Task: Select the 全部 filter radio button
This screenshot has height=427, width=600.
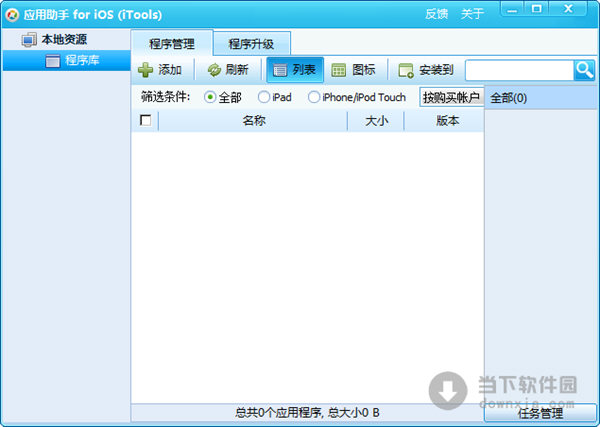Action: coord(210,97)
